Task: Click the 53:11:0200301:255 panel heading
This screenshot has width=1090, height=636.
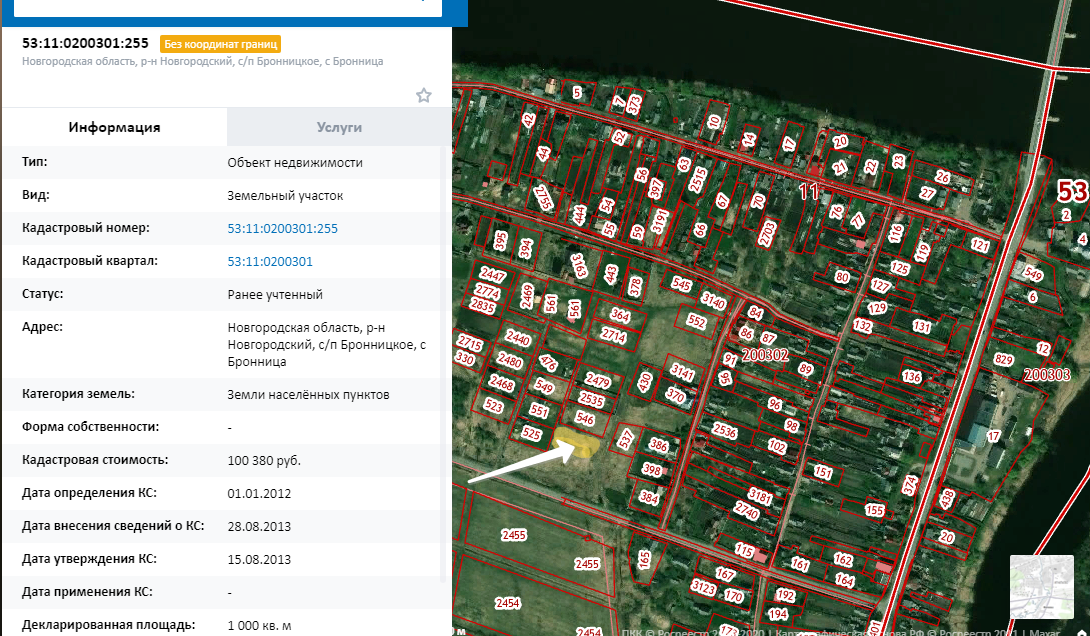Action: coord(86,43)
